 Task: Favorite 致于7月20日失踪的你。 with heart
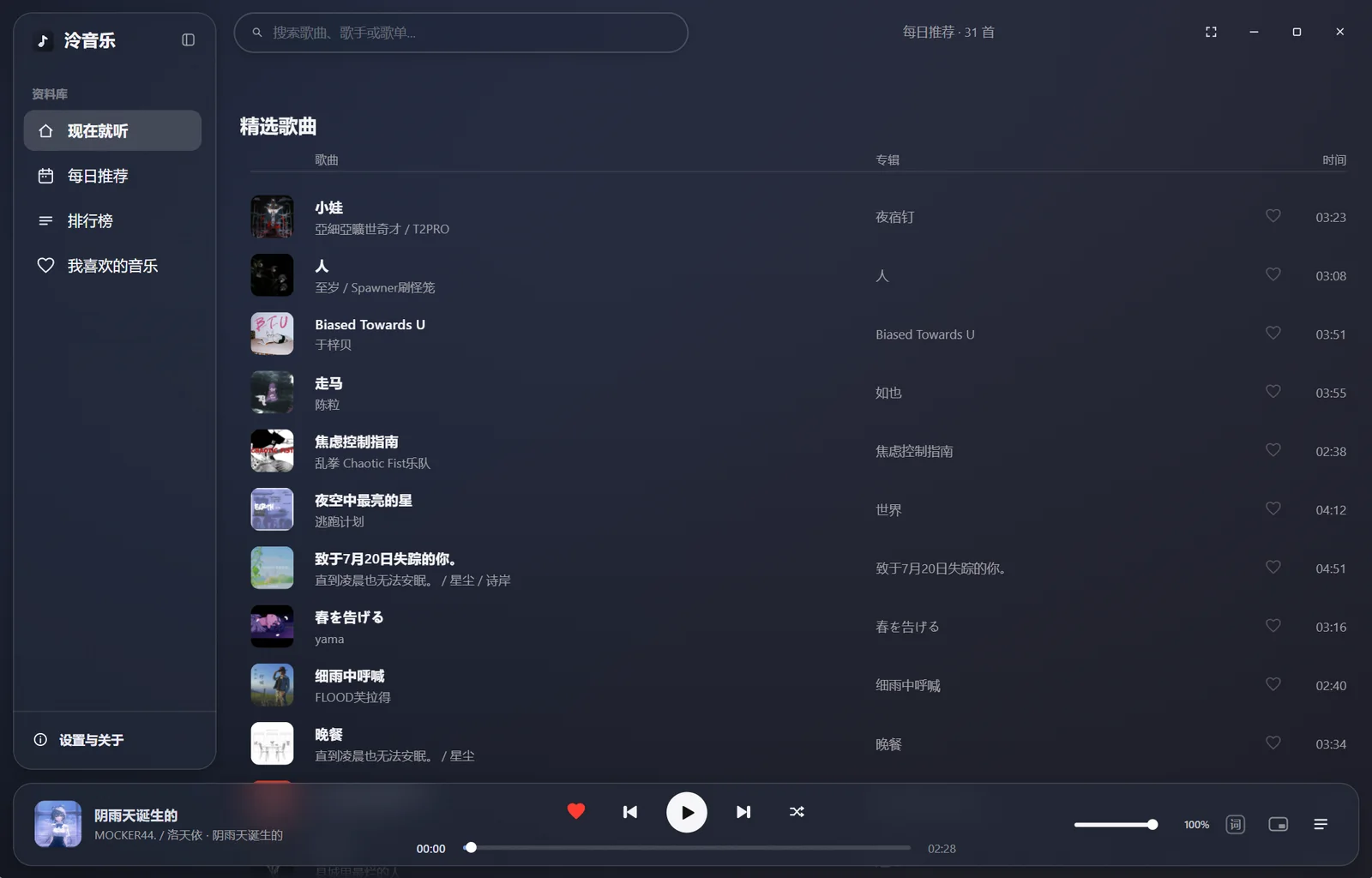click(x=1273, y=568)
